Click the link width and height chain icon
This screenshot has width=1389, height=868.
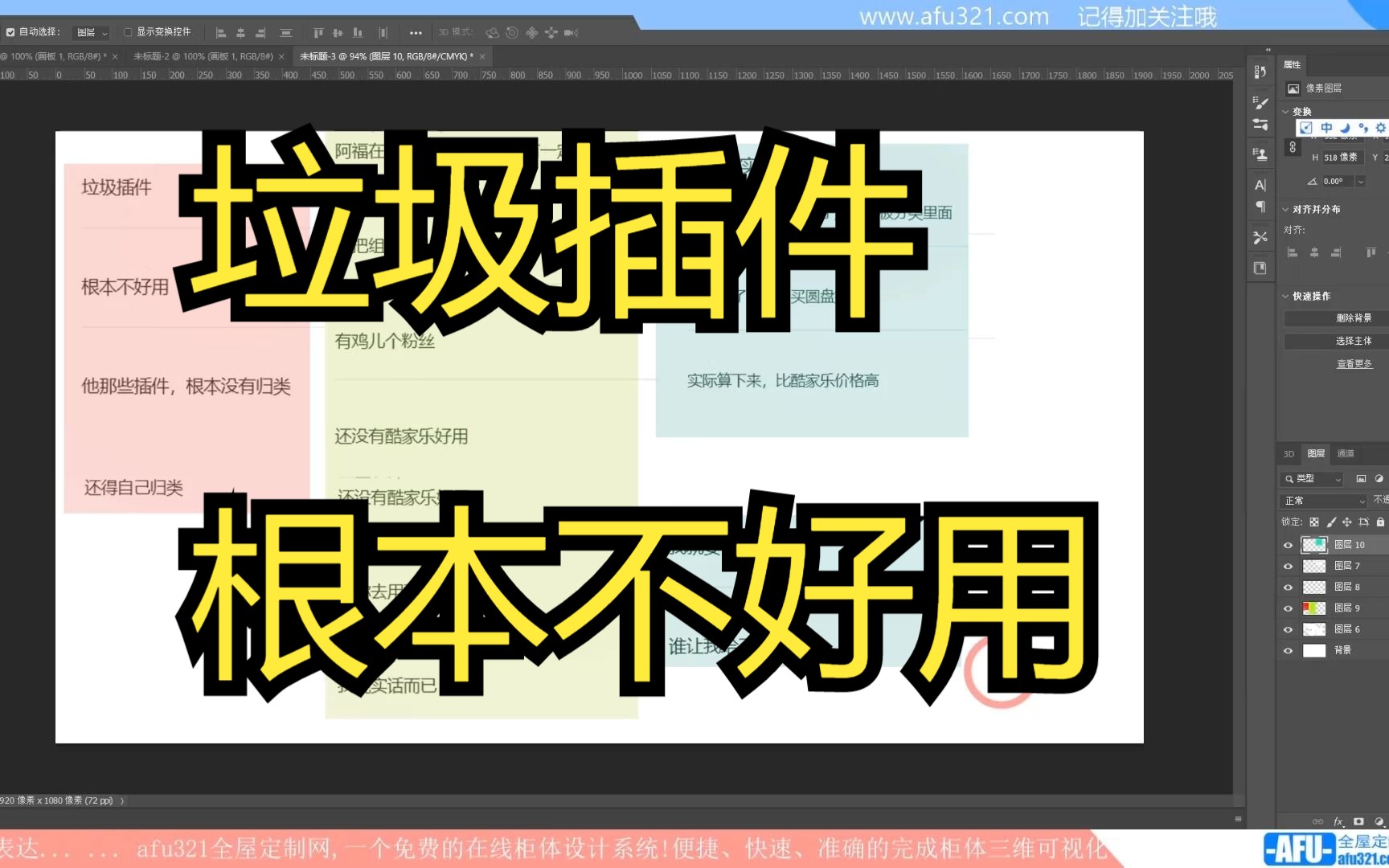point(1293,147)
